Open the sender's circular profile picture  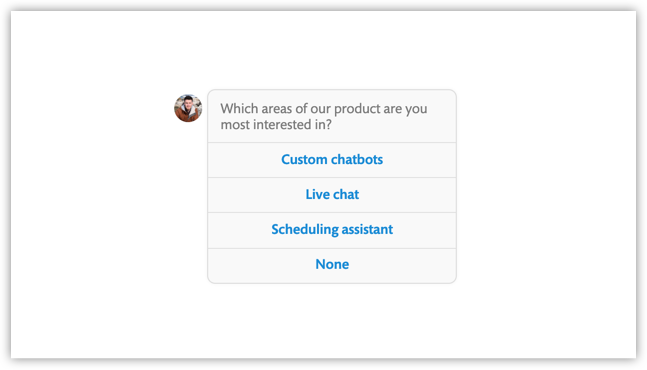[x=188, y=108]
